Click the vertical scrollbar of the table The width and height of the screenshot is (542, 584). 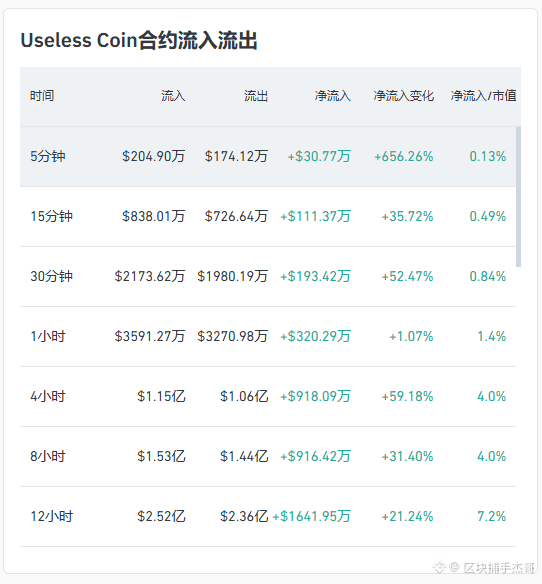coord(518,197)
